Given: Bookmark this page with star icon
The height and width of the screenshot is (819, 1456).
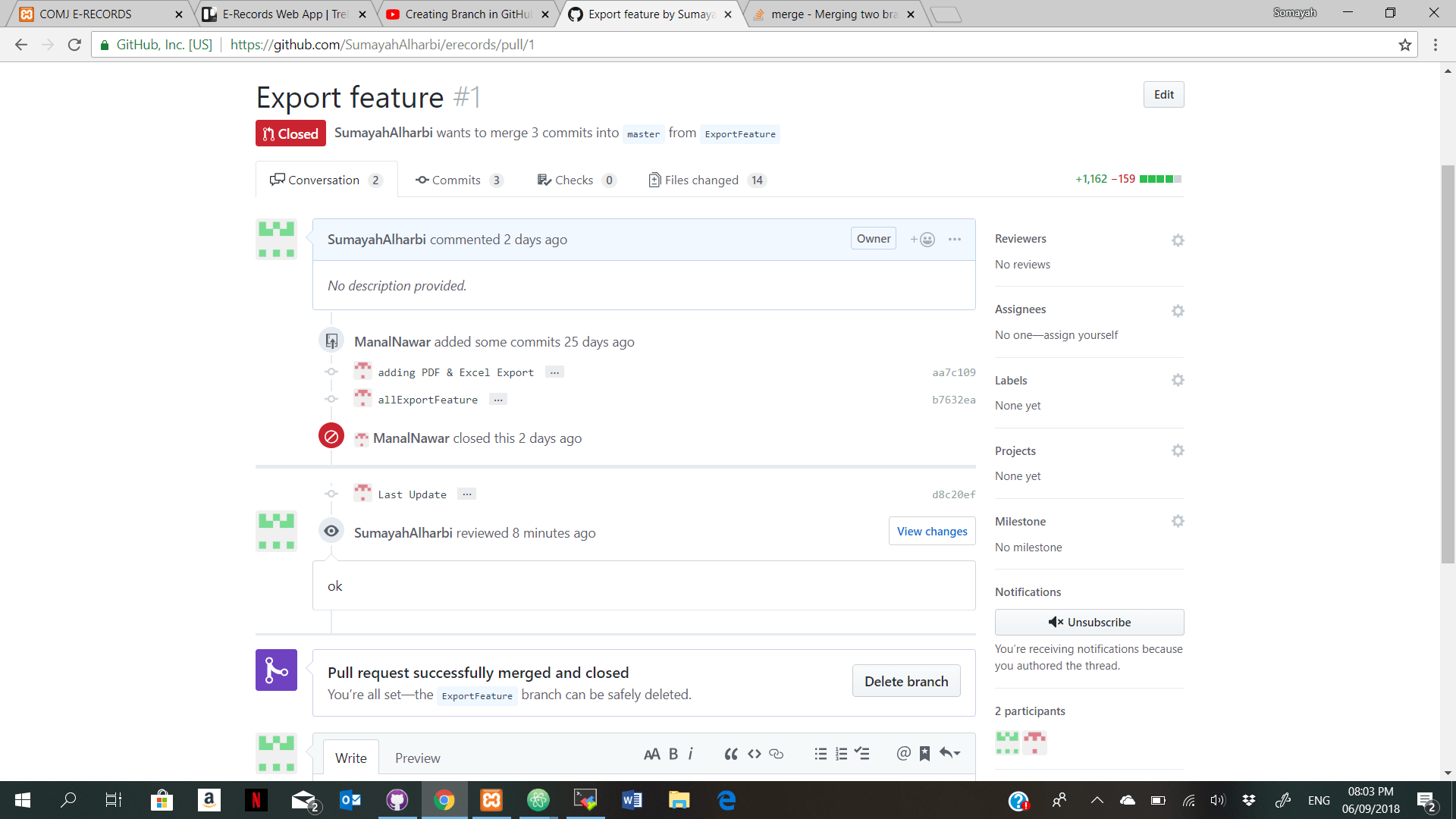Looking at the screenshot, I should pos(1404,45).
